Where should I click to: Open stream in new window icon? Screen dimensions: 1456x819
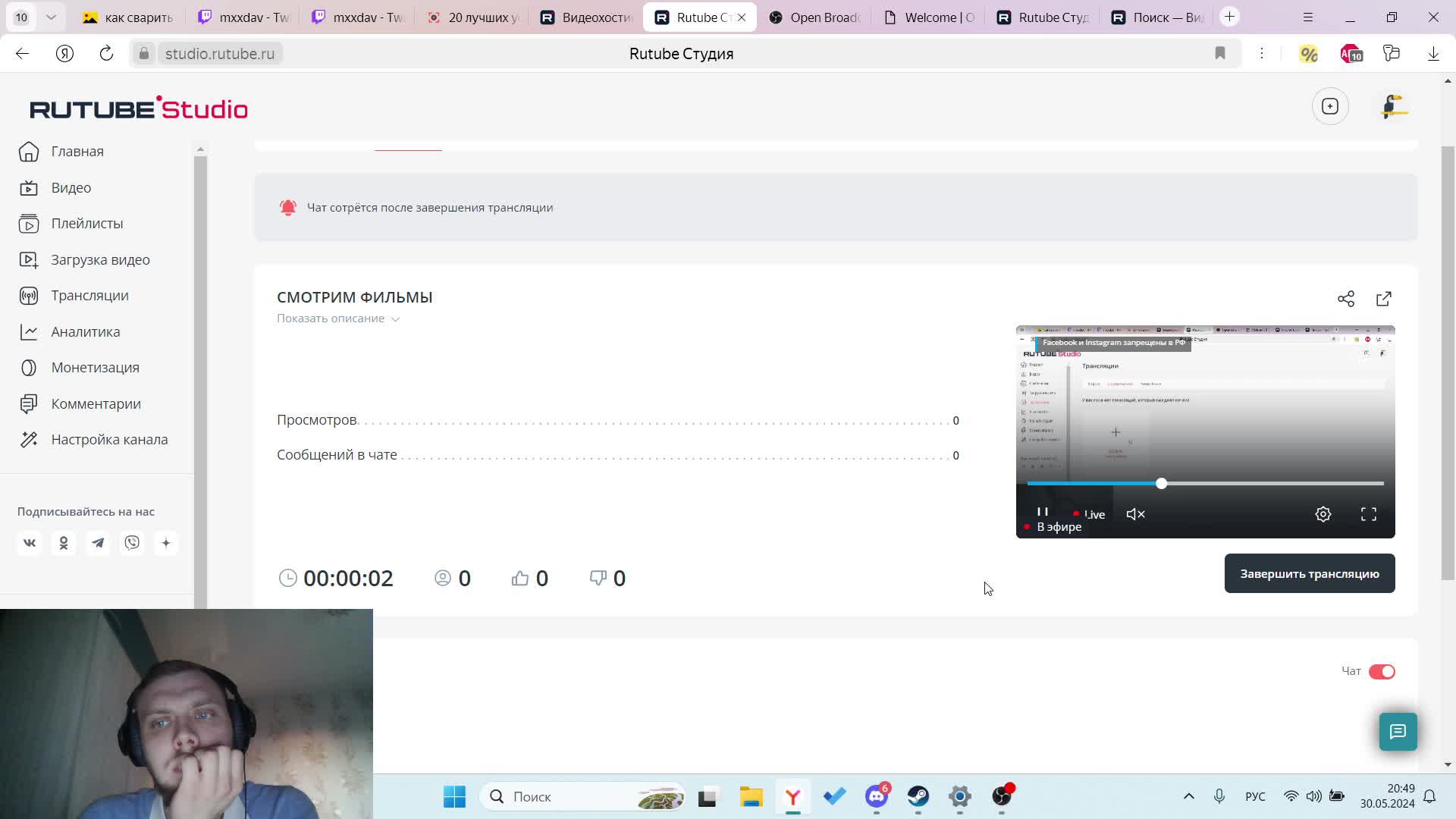pyautogui.click(x=1384, y=299)
